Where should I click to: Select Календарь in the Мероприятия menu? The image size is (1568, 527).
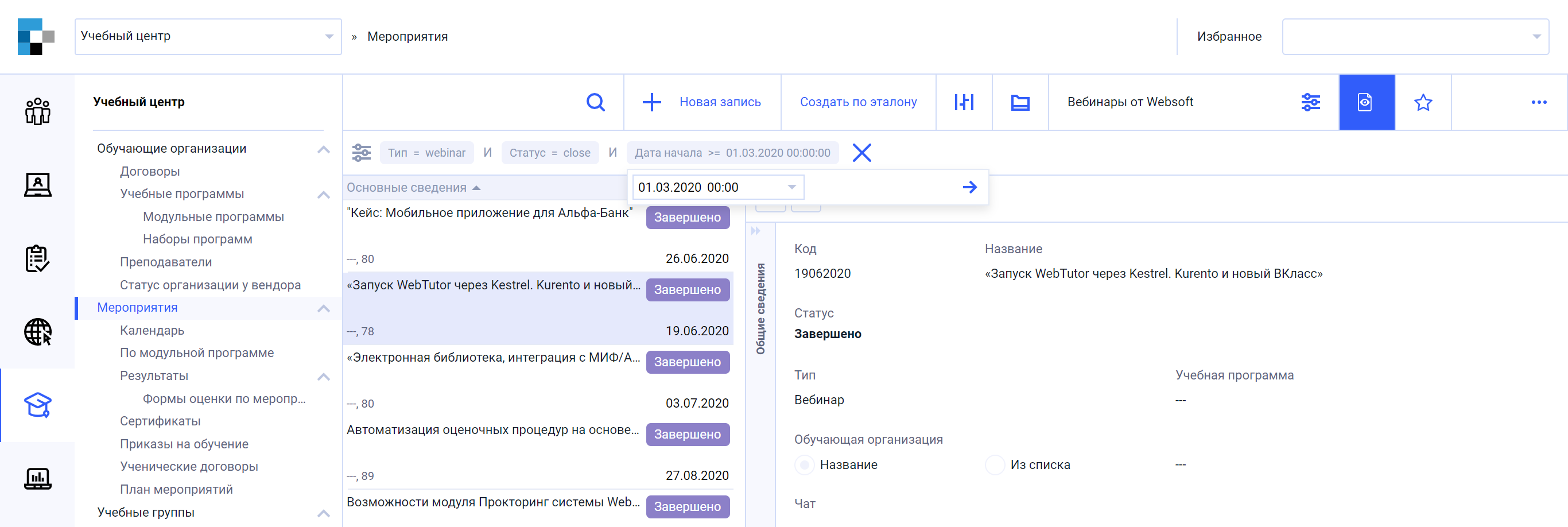click(x=152, y=330)
